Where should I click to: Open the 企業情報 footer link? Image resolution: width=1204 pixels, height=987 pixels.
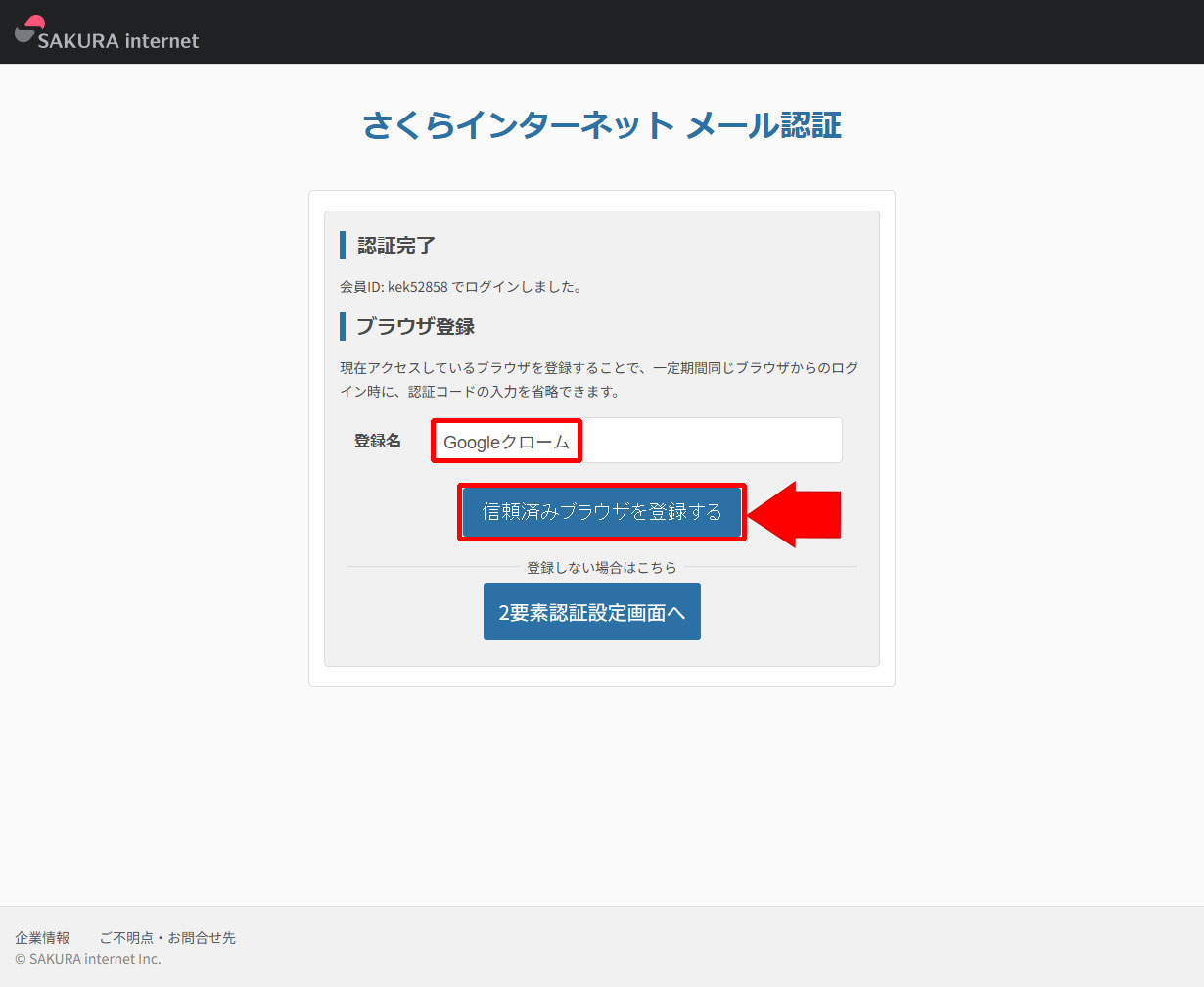coord(42,938)
